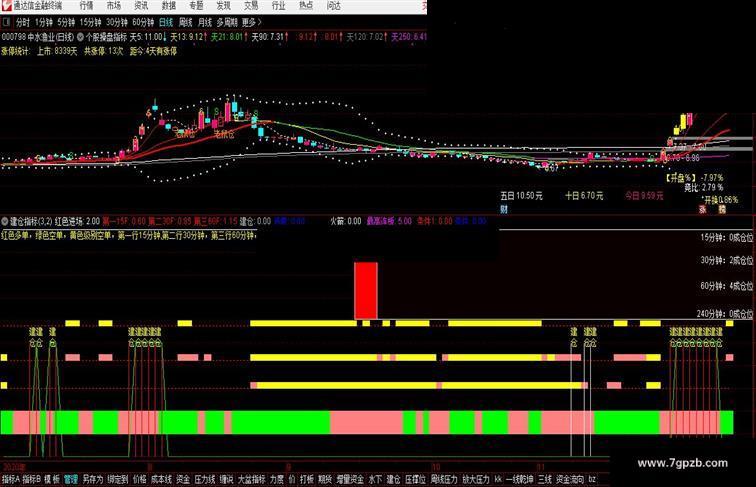The width and height of the screenshot is (756, 487).
Task: Open the 发现 menu
Action: [x=224, y=6]
